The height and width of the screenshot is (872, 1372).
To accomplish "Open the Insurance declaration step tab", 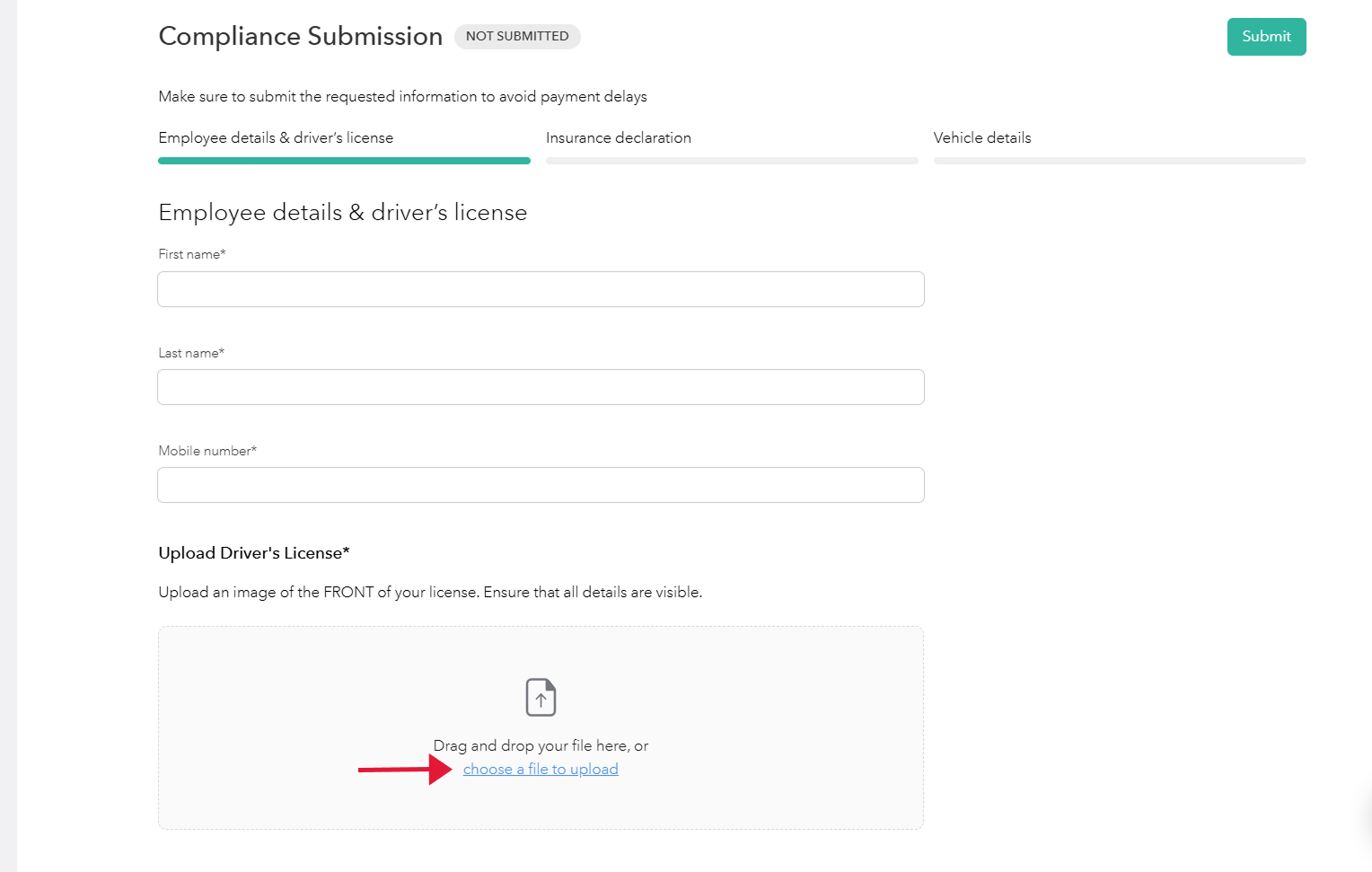I will [618, 137].
